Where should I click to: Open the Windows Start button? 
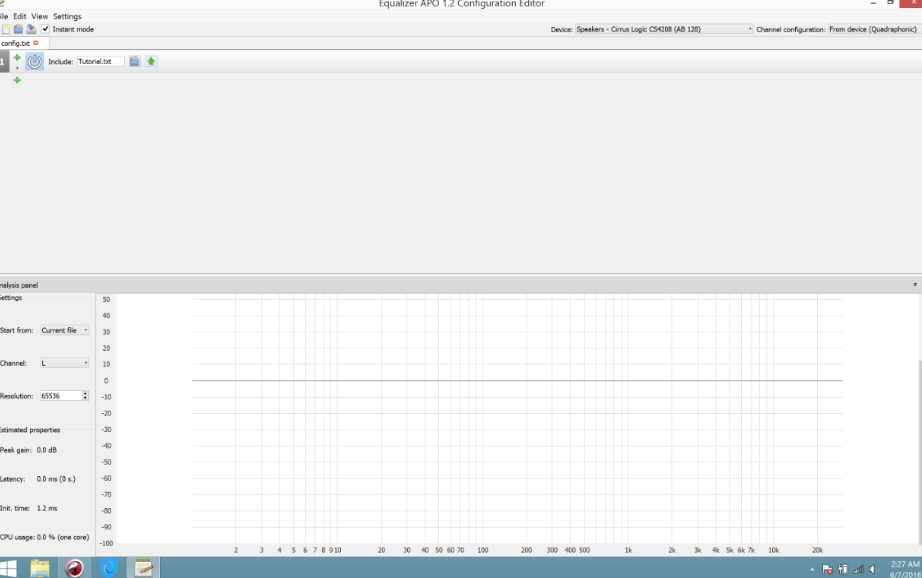coord(8,569)
